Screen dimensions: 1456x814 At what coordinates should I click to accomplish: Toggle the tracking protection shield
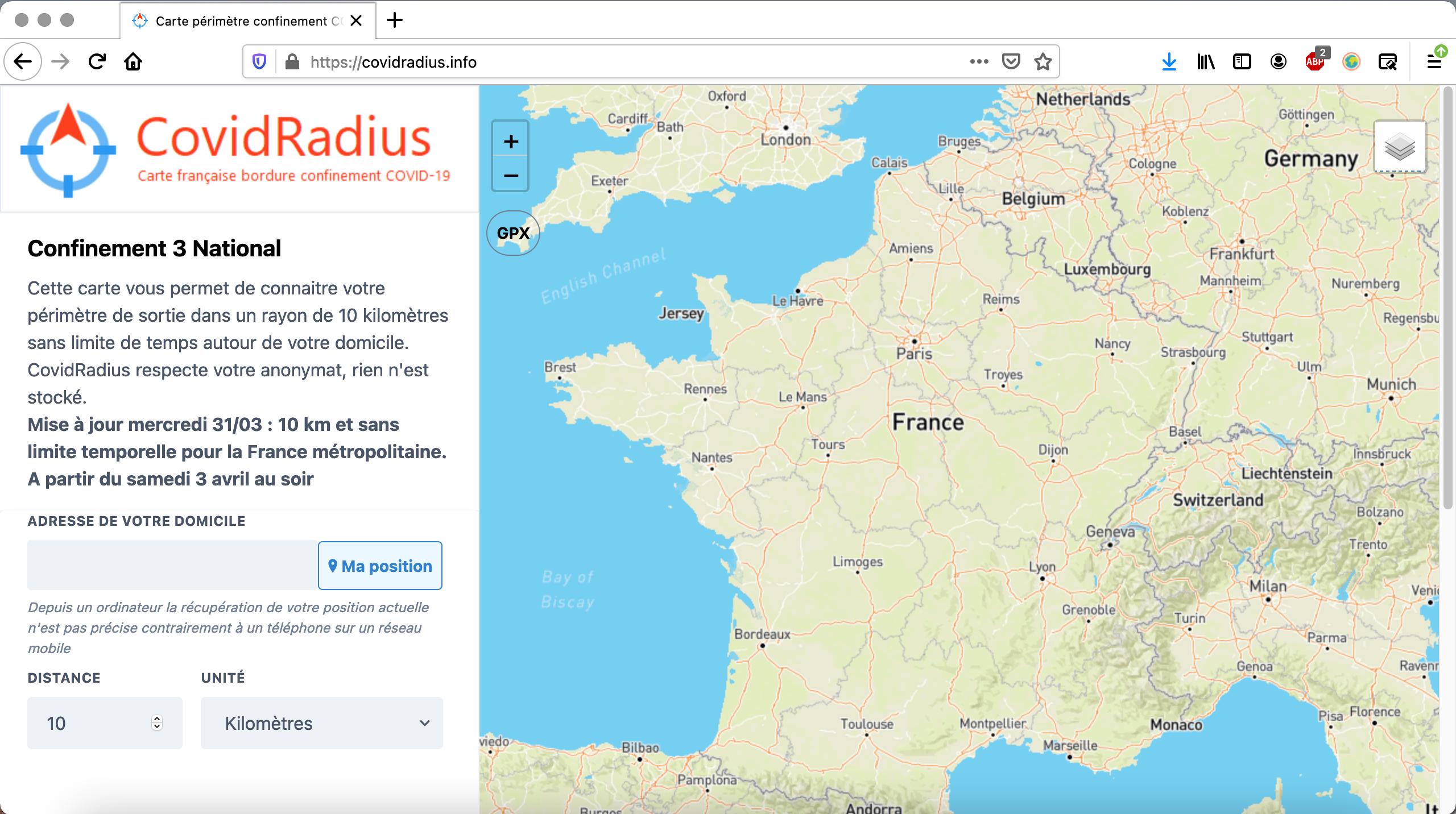pyautogui.click(x=259, y=61)
